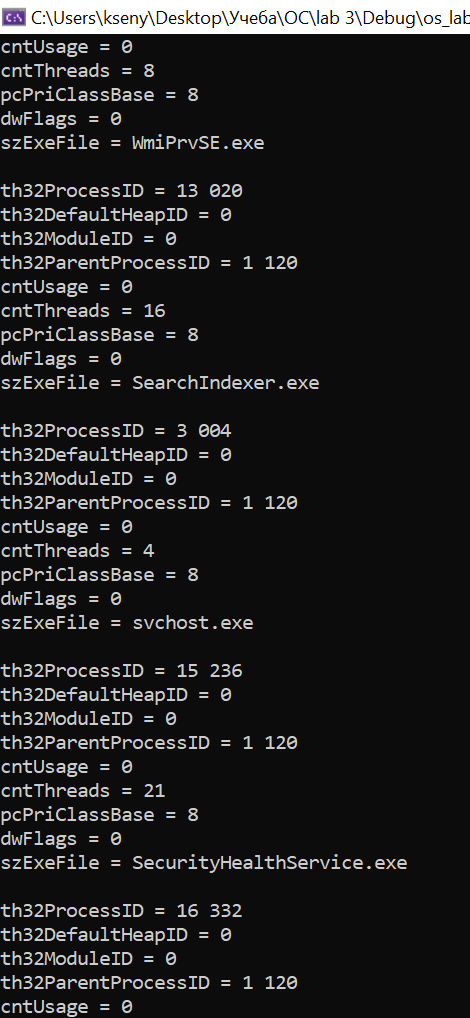Screen dimensions: 470x1018
Task: Click the process ID 16 332 line
Action: pos(121,911)
